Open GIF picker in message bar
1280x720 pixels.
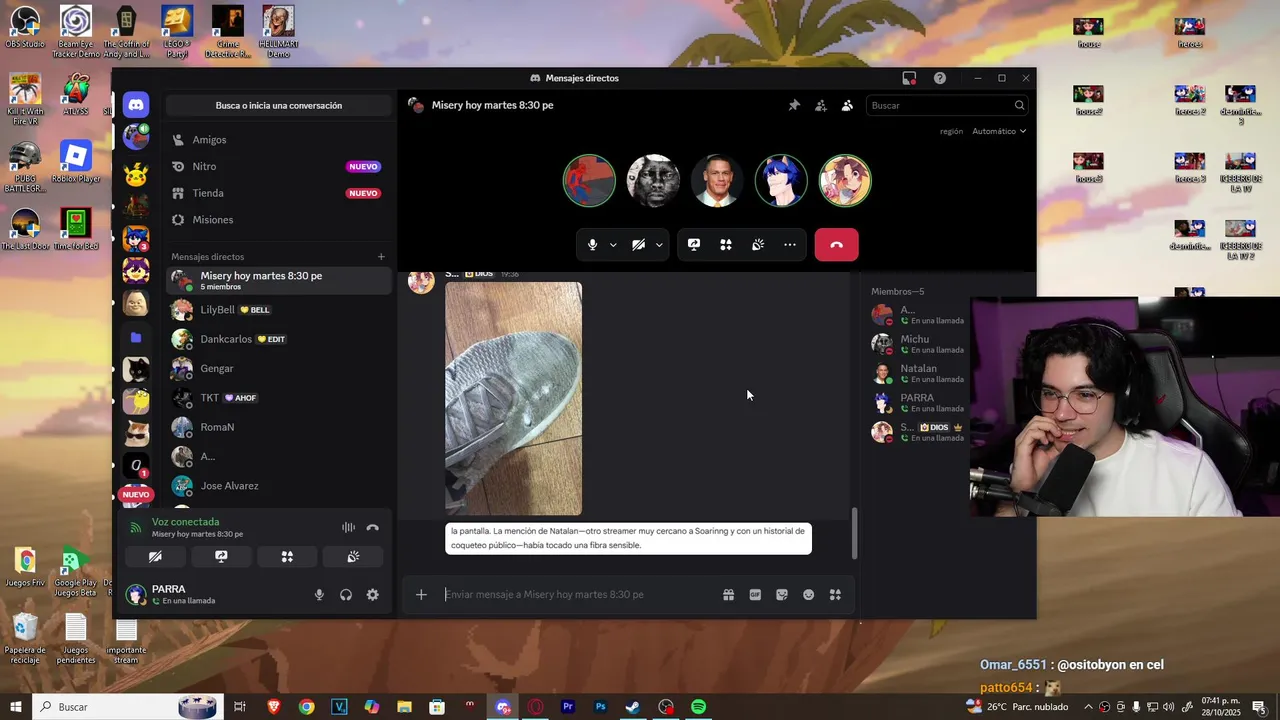[x=755, y=594]
